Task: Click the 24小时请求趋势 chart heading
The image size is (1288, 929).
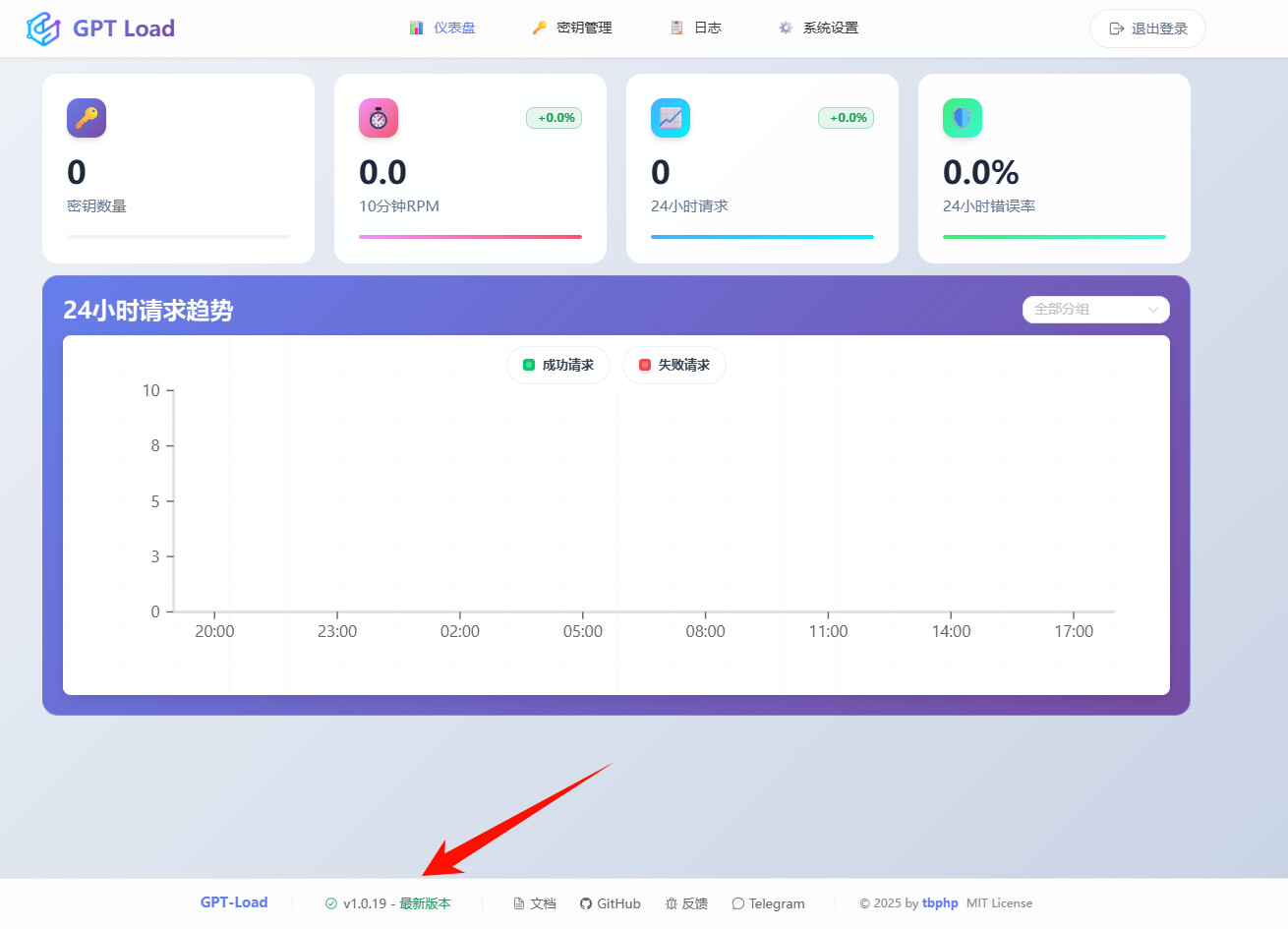Action: coord(148,311)
